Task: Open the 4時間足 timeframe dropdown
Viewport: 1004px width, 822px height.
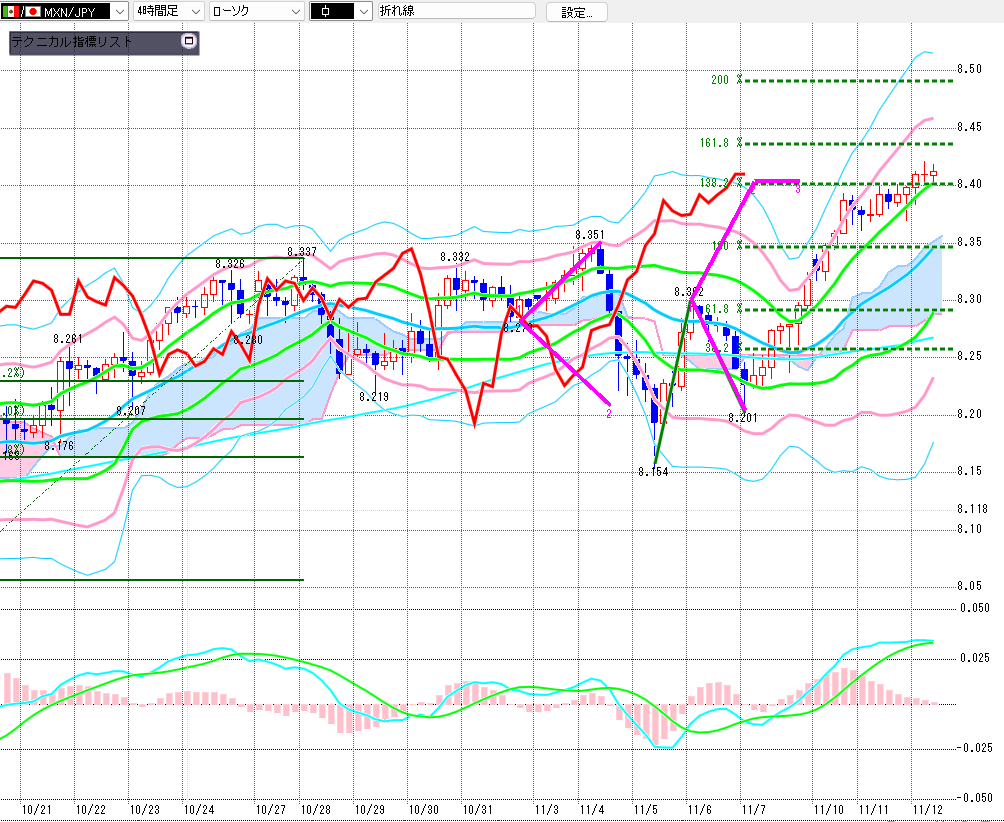Action: tap(194, 12)
